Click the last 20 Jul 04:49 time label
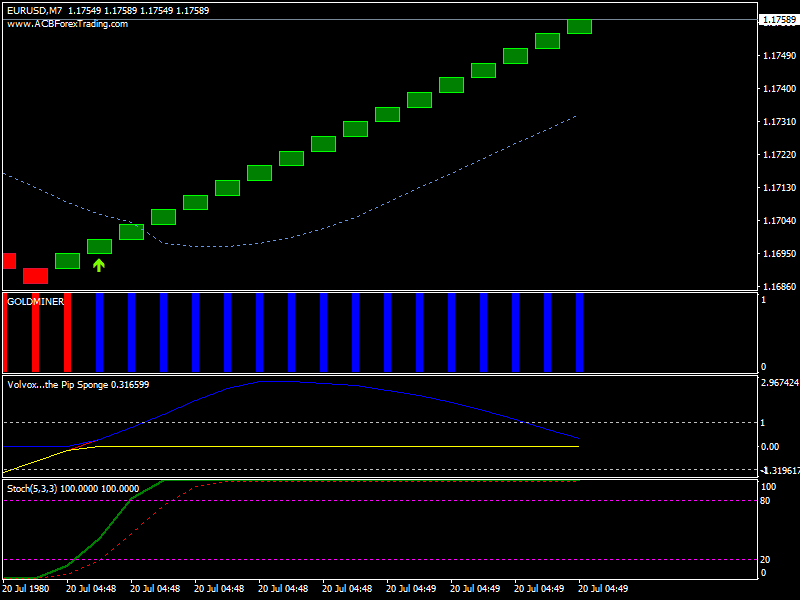 click(603, 590)
